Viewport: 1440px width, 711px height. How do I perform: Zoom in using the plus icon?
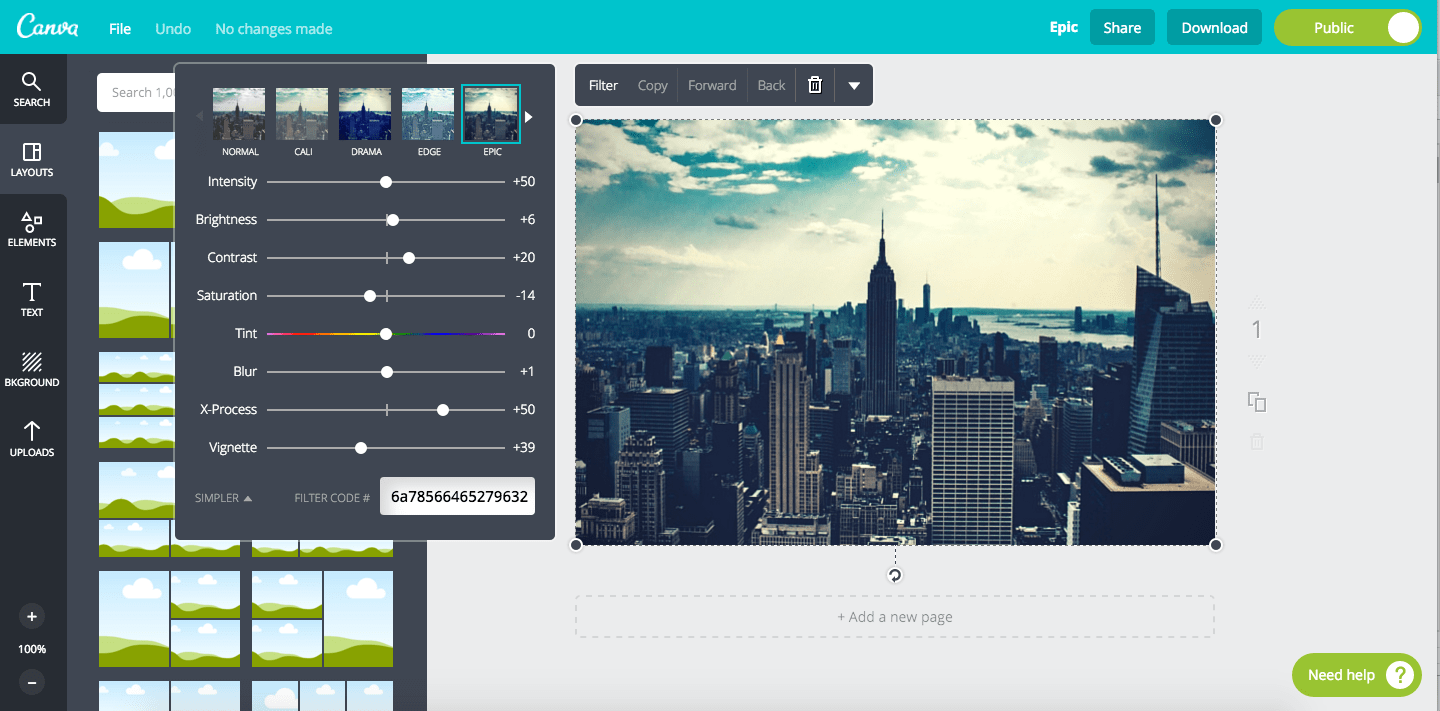[x=32, y=617]
